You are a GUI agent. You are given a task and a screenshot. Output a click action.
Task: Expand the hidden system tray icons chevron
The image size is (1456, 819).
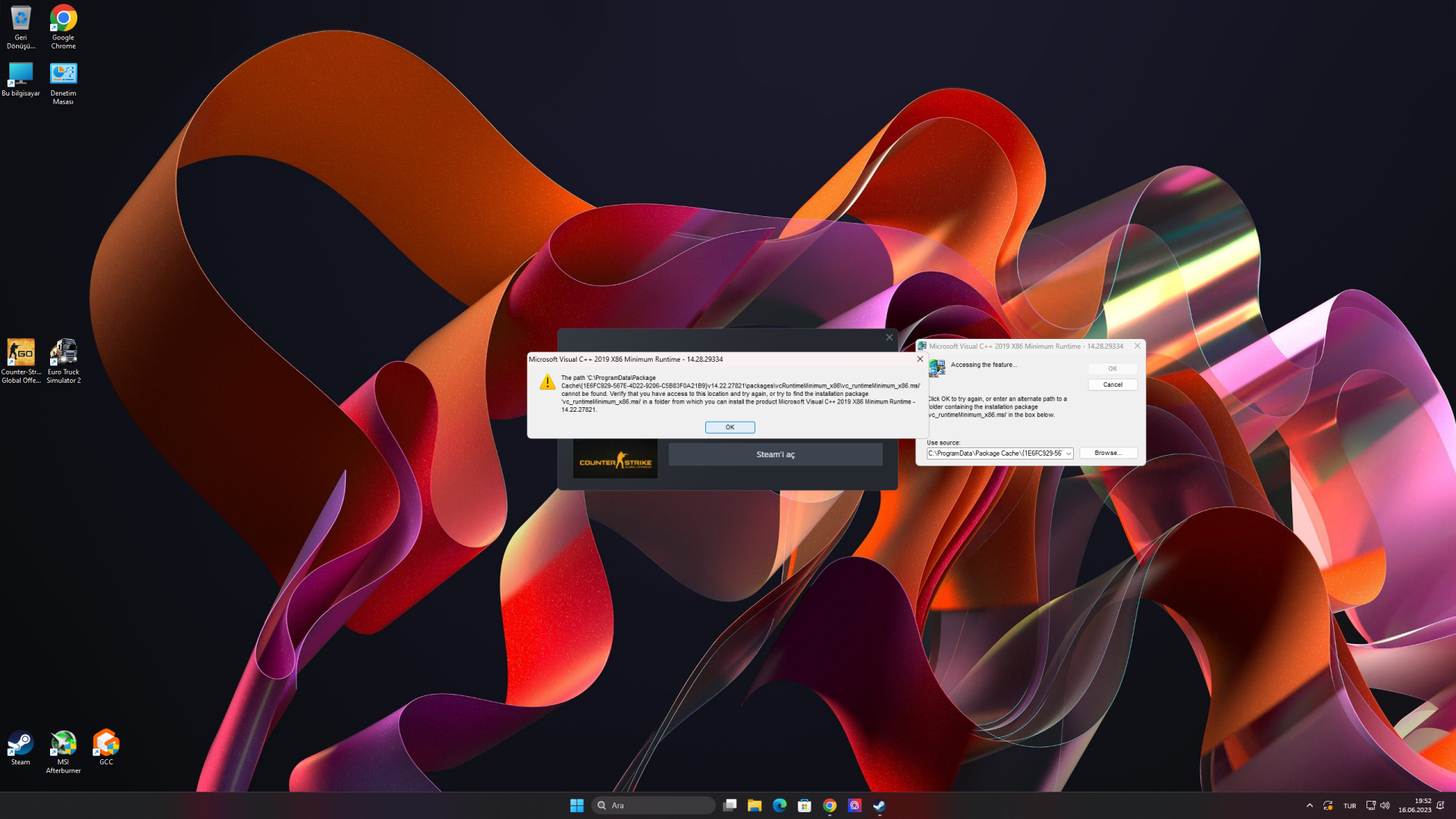click(1310, 805)
